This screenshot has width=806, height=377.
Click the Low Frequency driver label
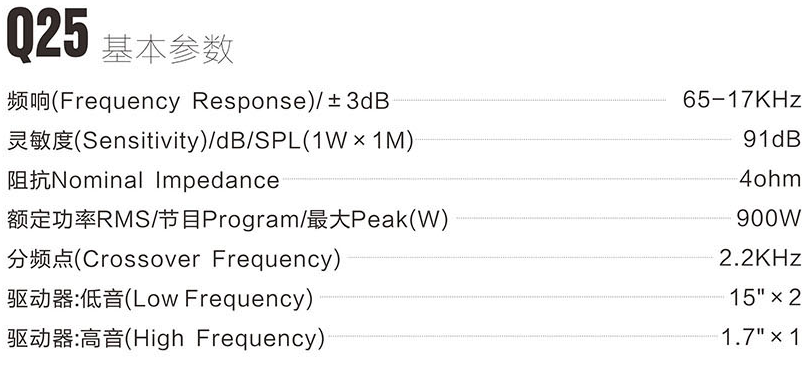coord(160,299)
